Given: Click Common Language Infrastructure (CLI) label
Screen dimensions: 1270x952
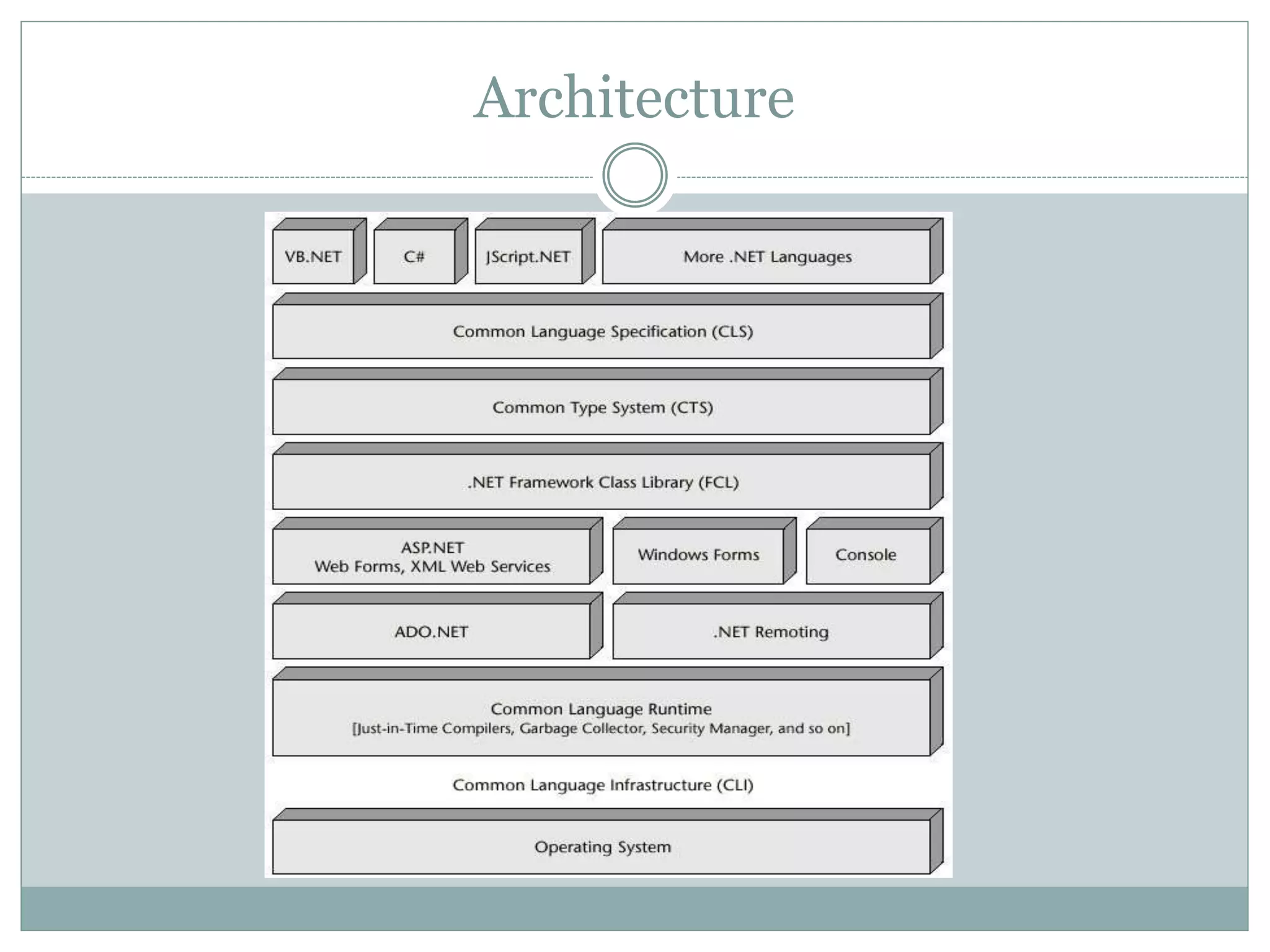Looking at the screenshot, I should (603, 785).
